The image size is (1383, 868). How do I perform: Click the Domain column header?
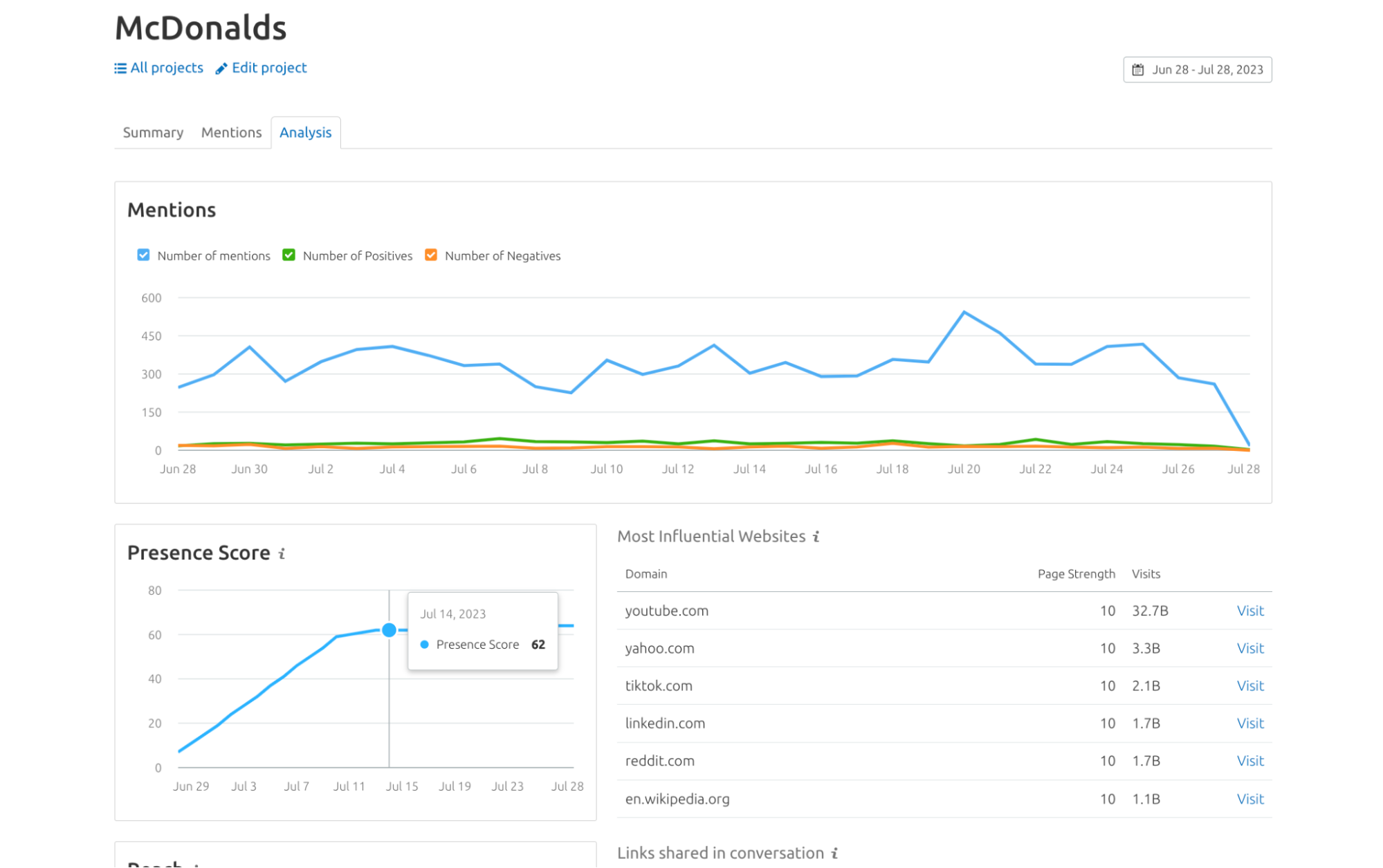click(x=646, y=574)
